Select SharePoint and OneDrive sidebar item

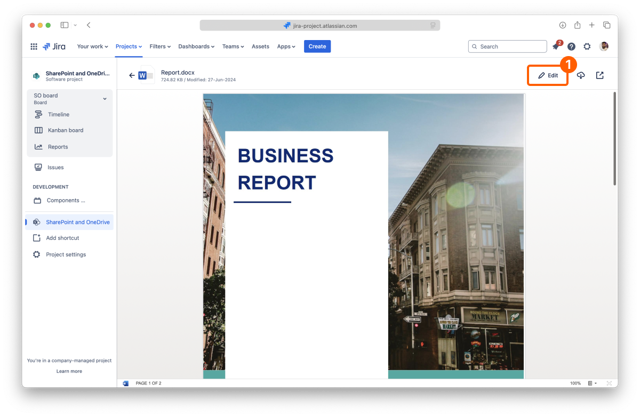click(77, 222)
